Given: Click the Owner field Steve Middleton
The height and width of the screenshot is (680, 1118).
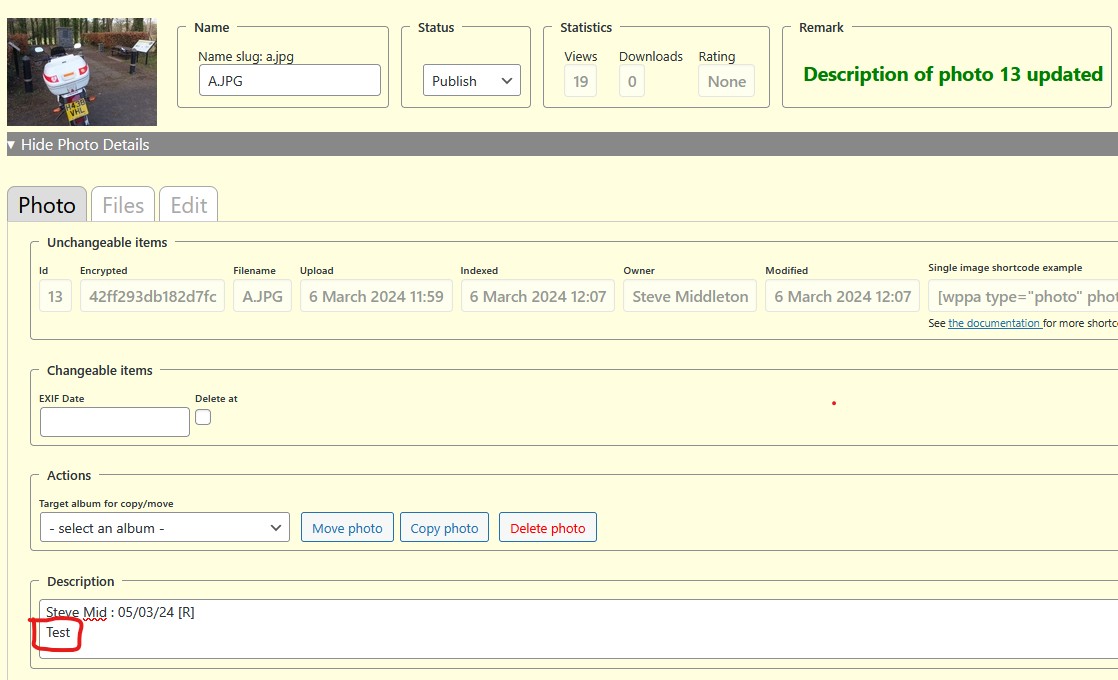Looking at the screenshot, I should click(690, 296).
